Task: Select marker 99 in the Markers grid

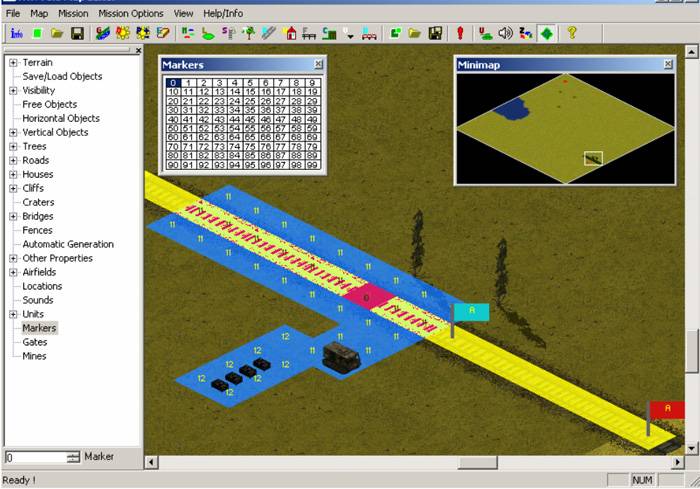Action: [312, 165]
